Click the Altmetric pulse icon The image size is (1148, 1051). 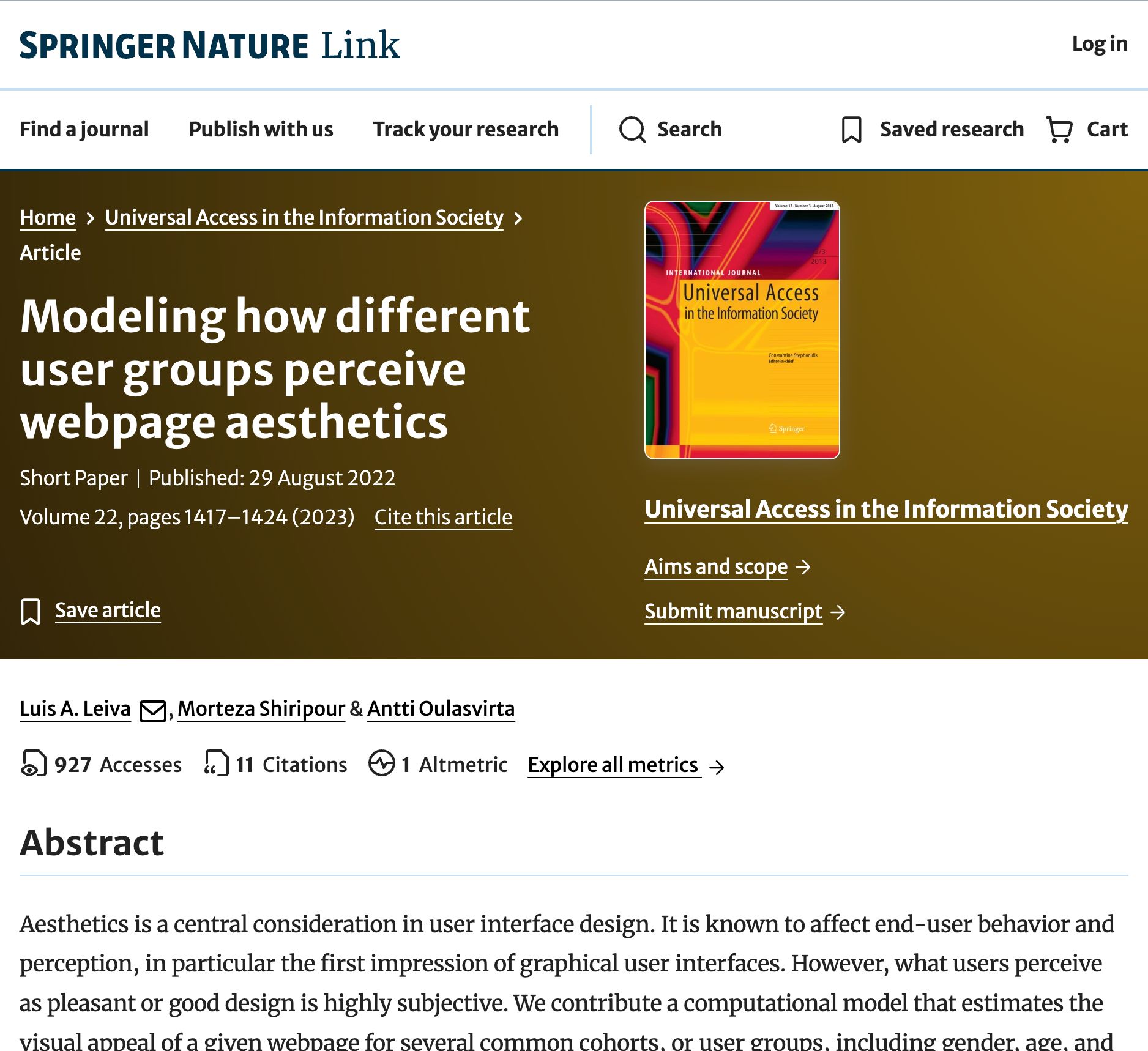(x=382, y=763)
